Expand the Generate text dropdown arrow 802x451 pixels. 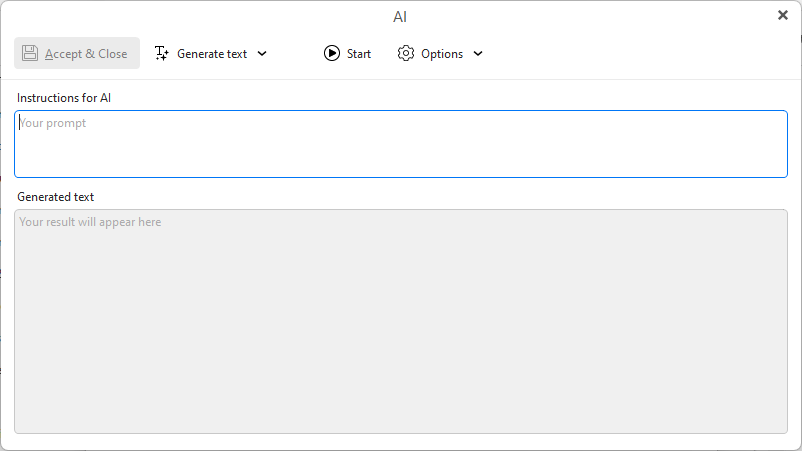click(x=262, y=54)
